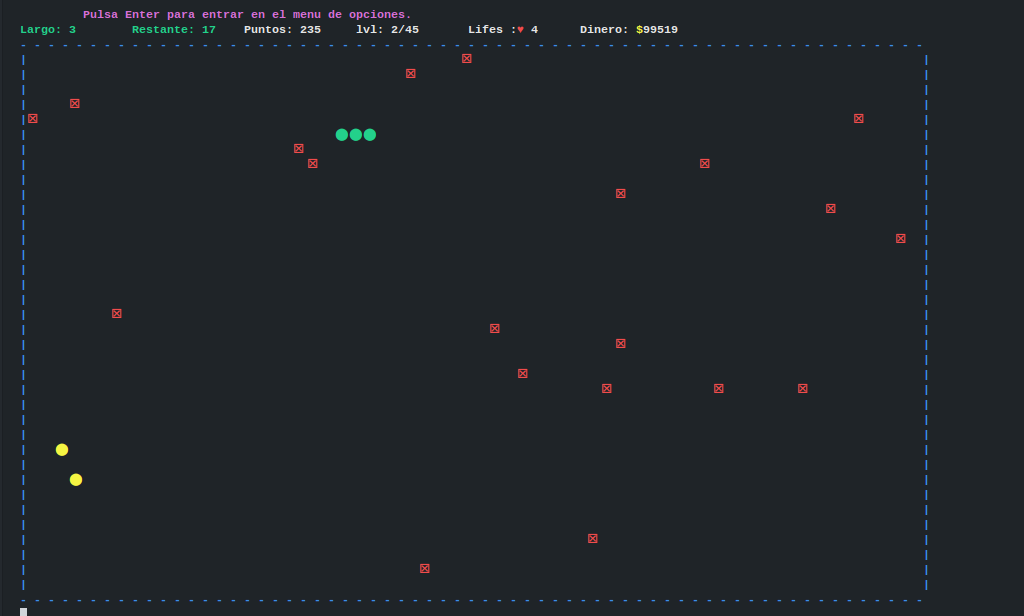Click the lower yellow food dot
Image resolution: width=1024 pixels, height=616 pixels.
tap(76, 479)
